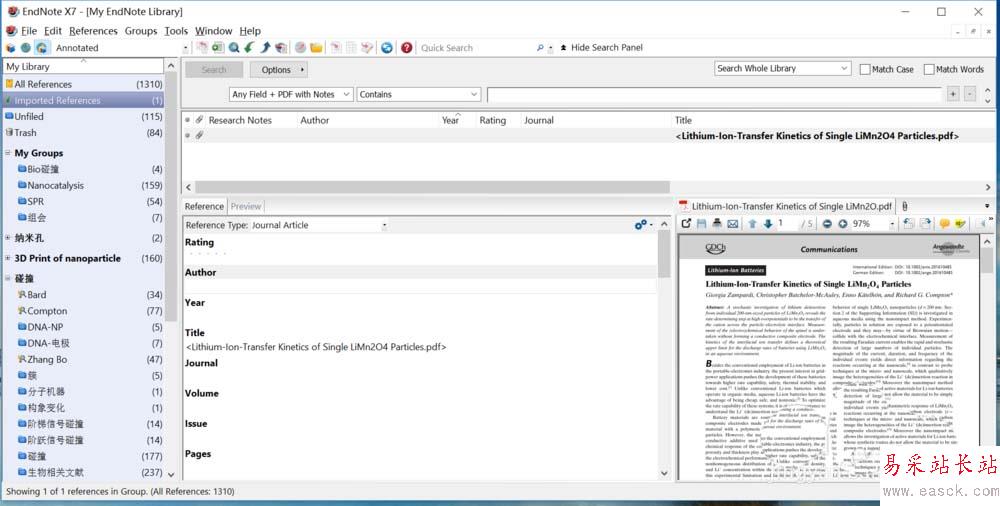Open the PDF in external viewer icon
Image resolution: width=1000 pixels, height=506 pixels.
click(x=686, y=224)
